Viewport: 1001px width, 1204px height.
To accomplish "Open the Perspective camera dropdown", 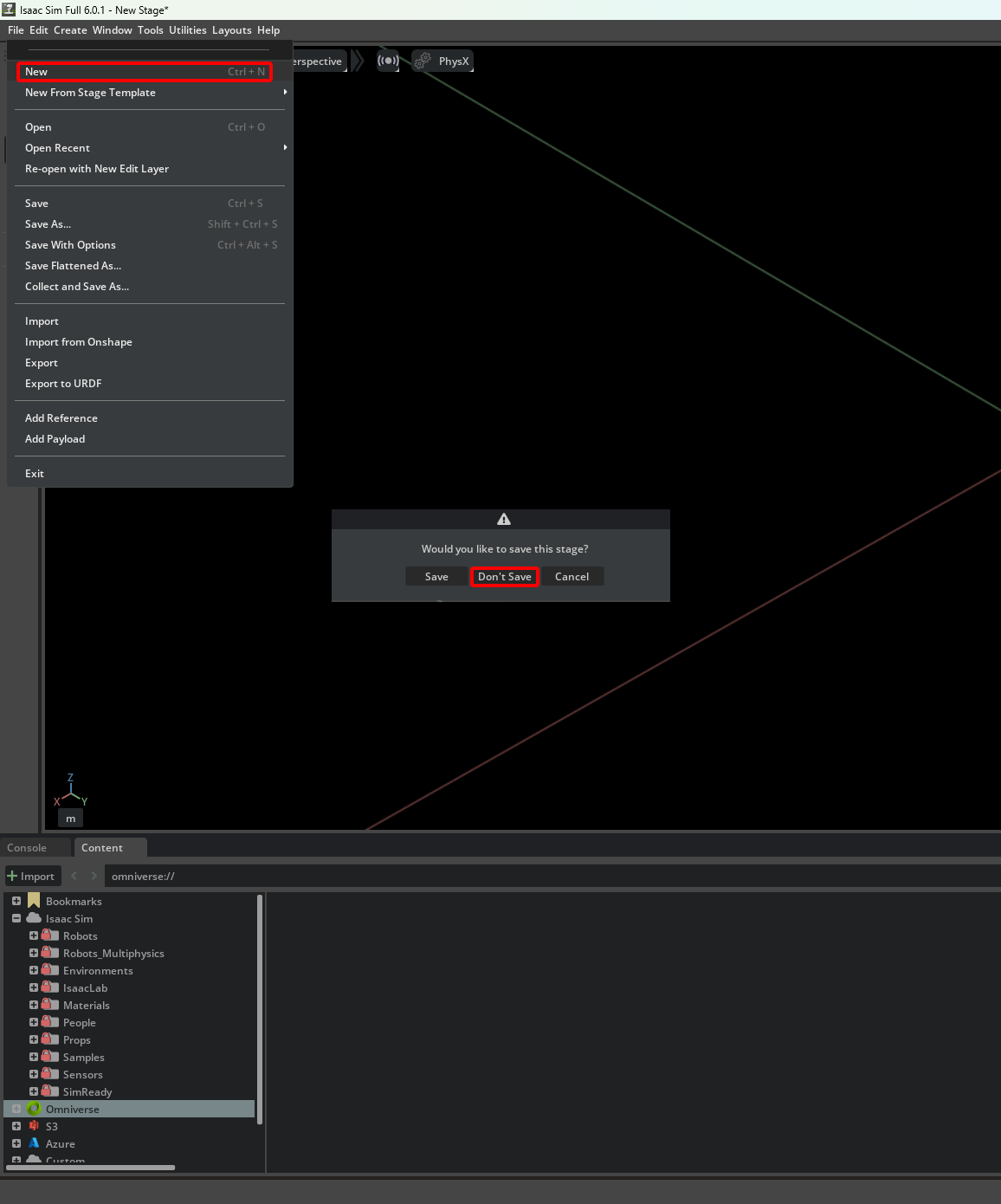I will tap(319, 61).
